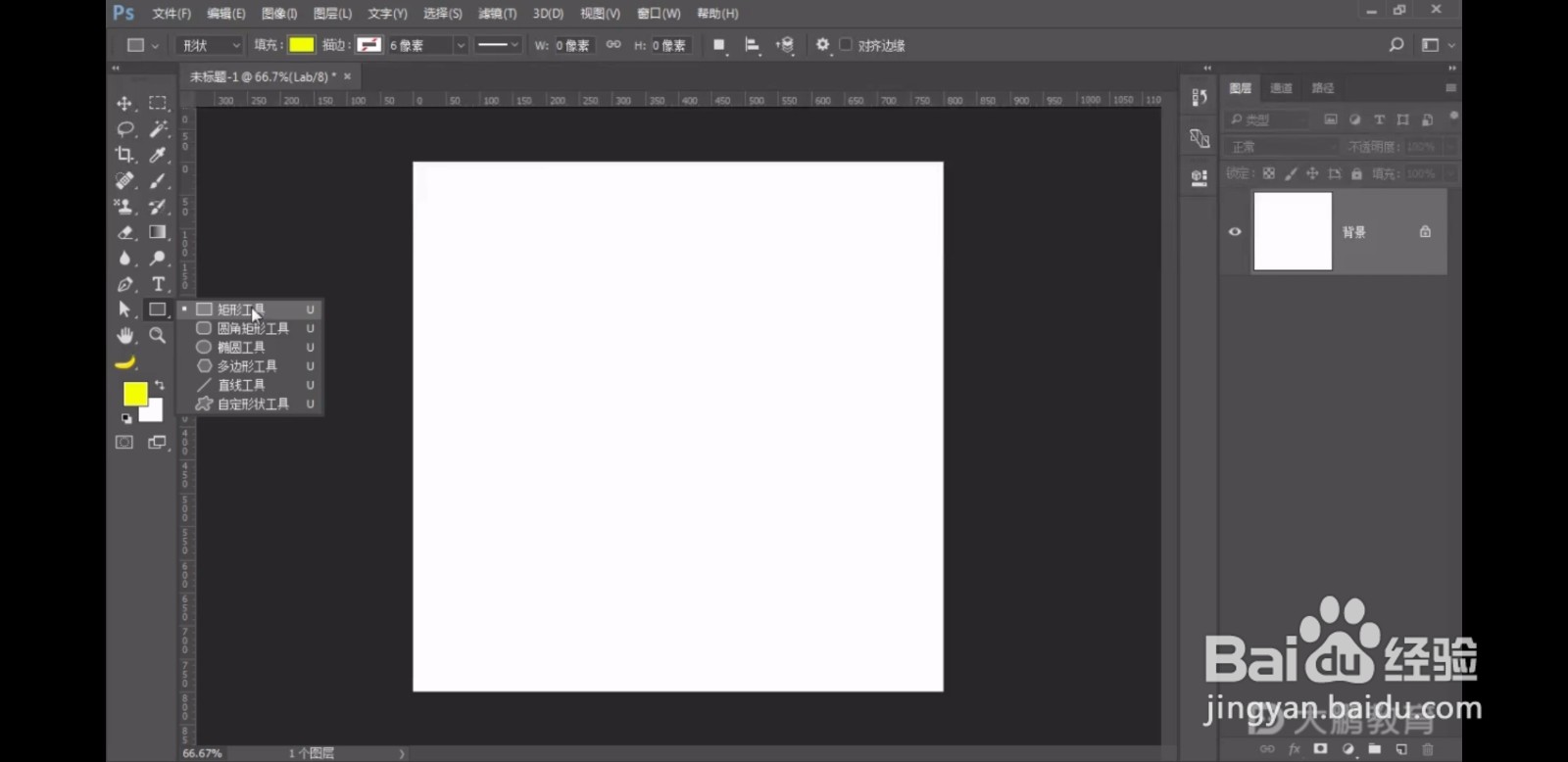Viewport: 1568px width, 762px height.
Task: Select the Hand tool
Action: coord(124,335)
